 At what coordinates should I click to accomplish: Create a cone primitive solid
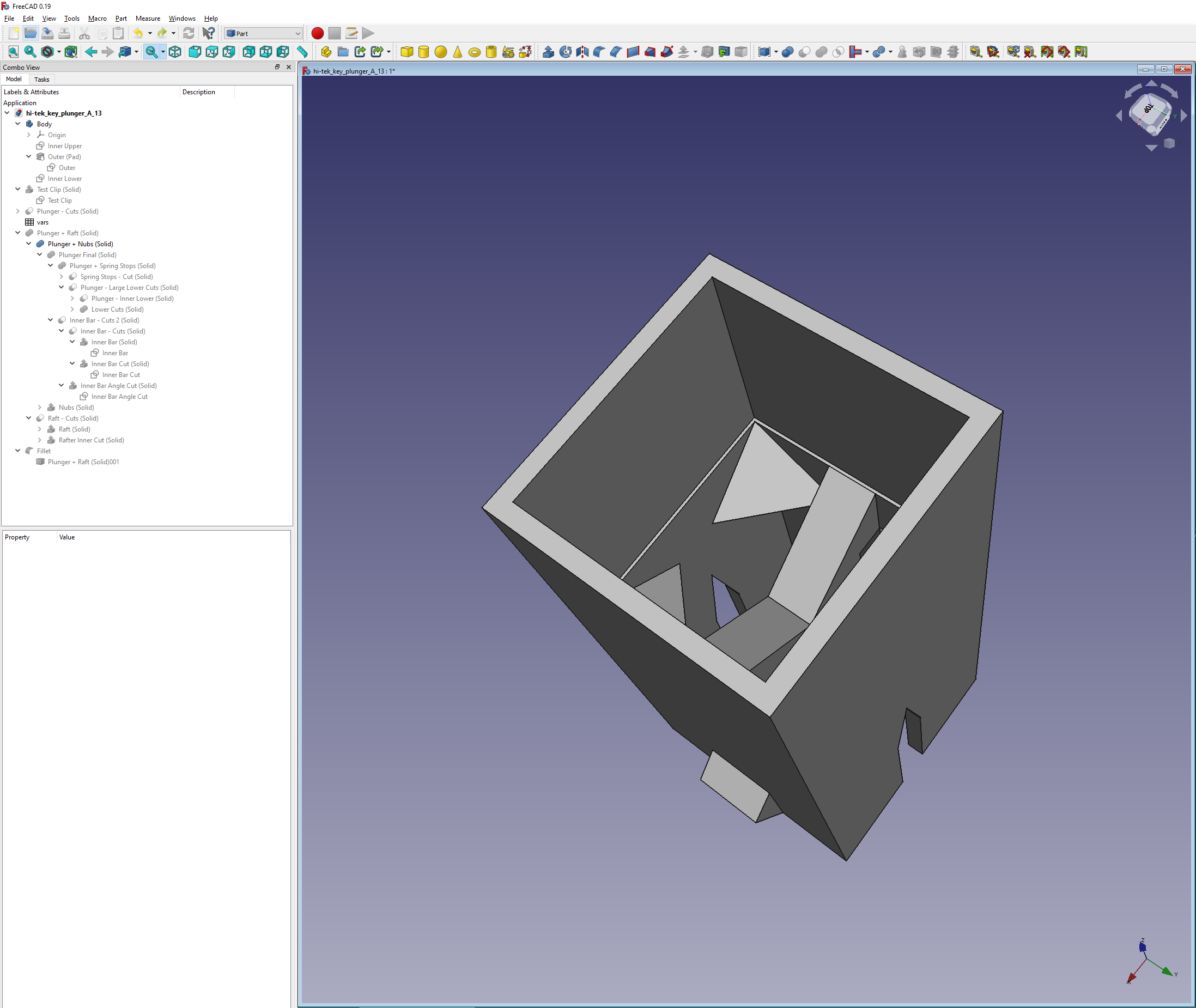(x=457, y=52)
